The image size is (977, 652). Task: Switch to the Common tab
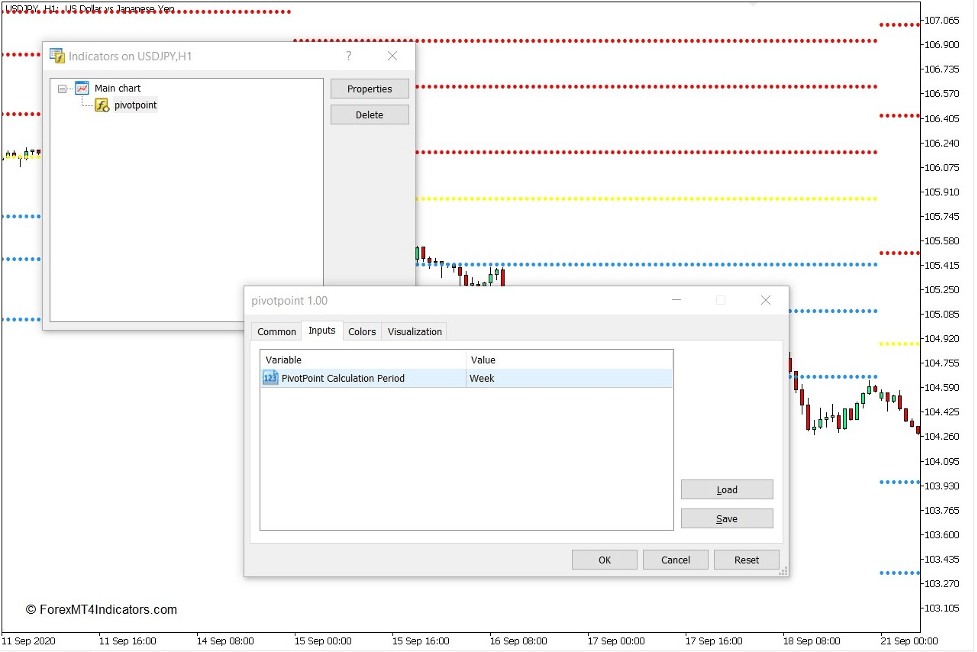[x=276, y=331]
